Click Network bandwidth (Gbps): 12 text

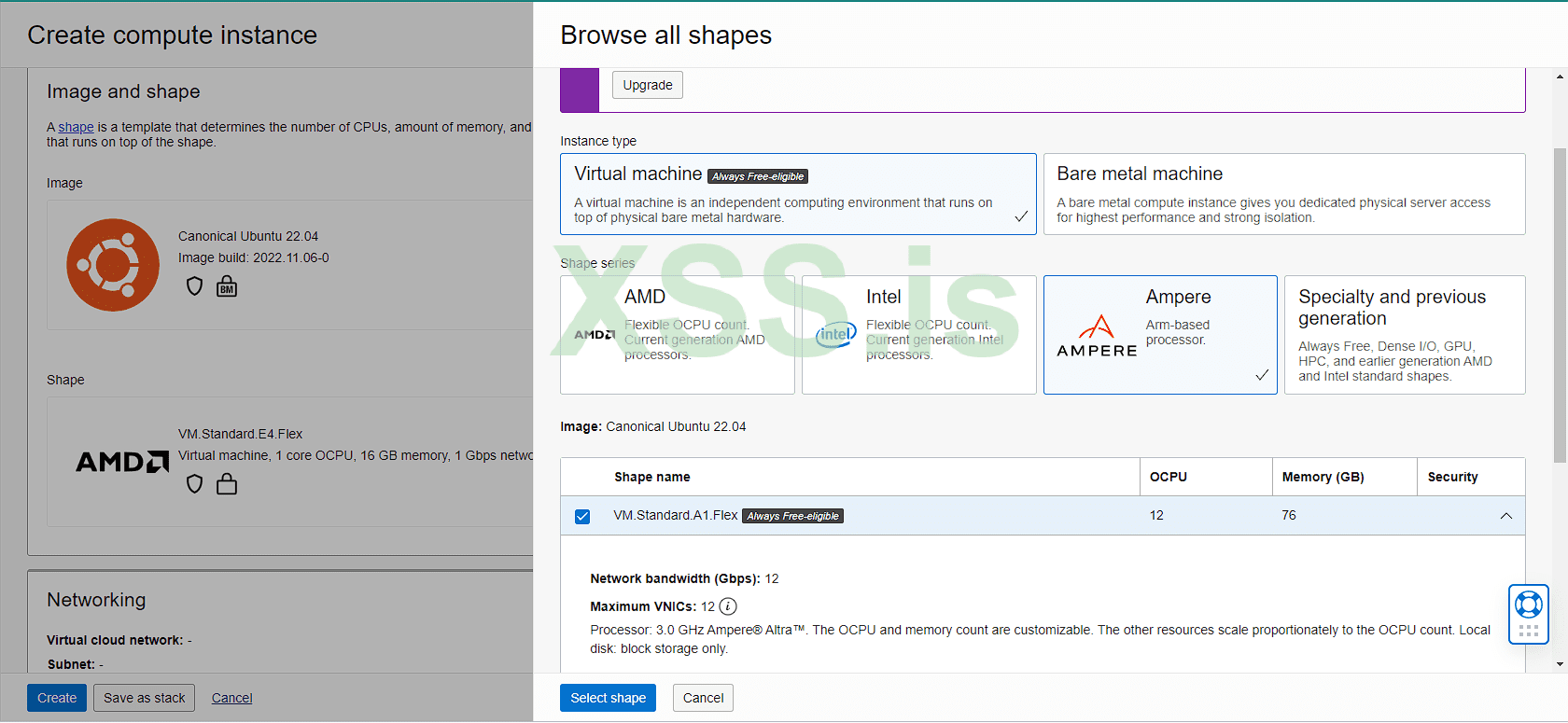point(684,578)
